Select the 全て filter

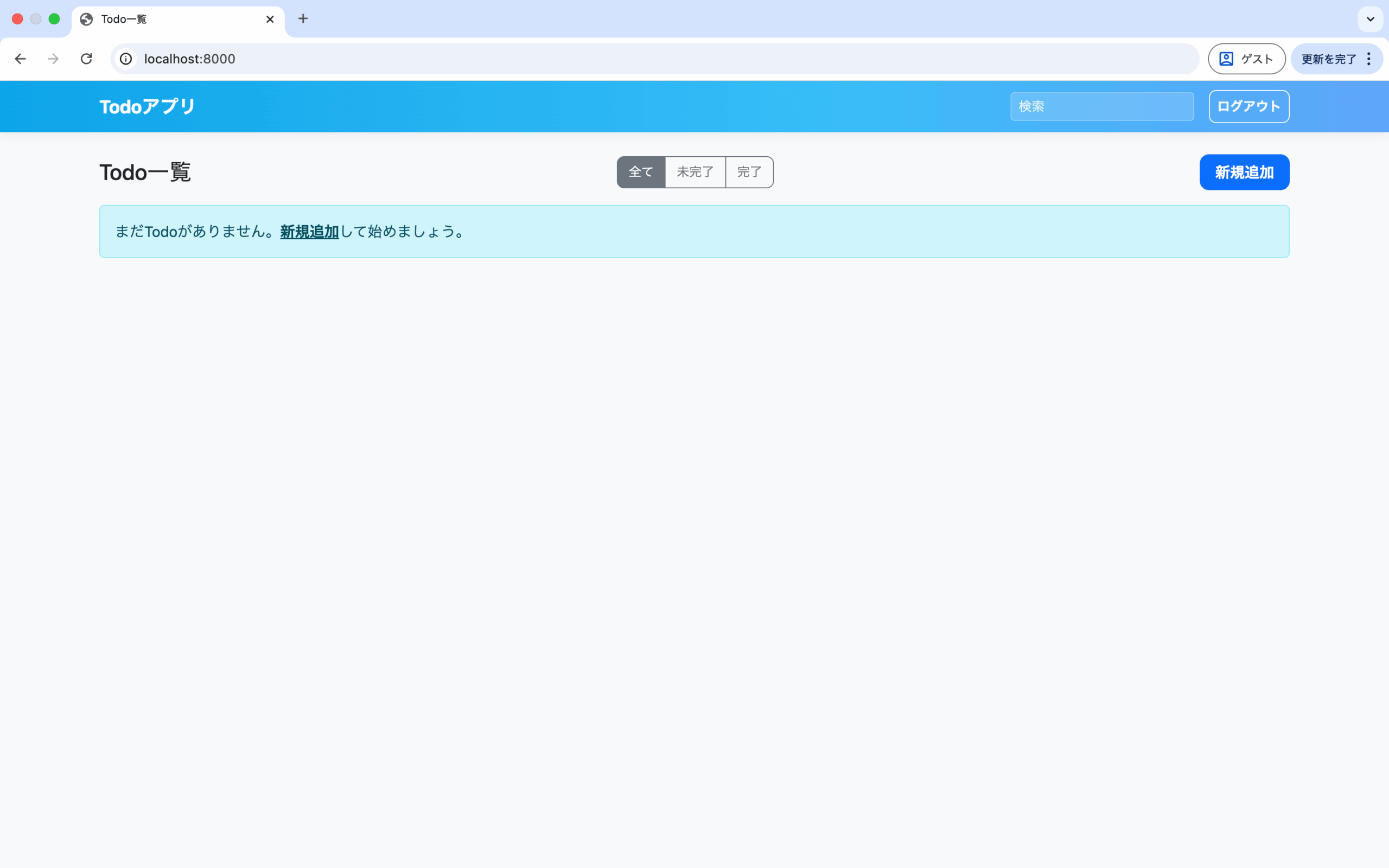click(x=641, y=171)
